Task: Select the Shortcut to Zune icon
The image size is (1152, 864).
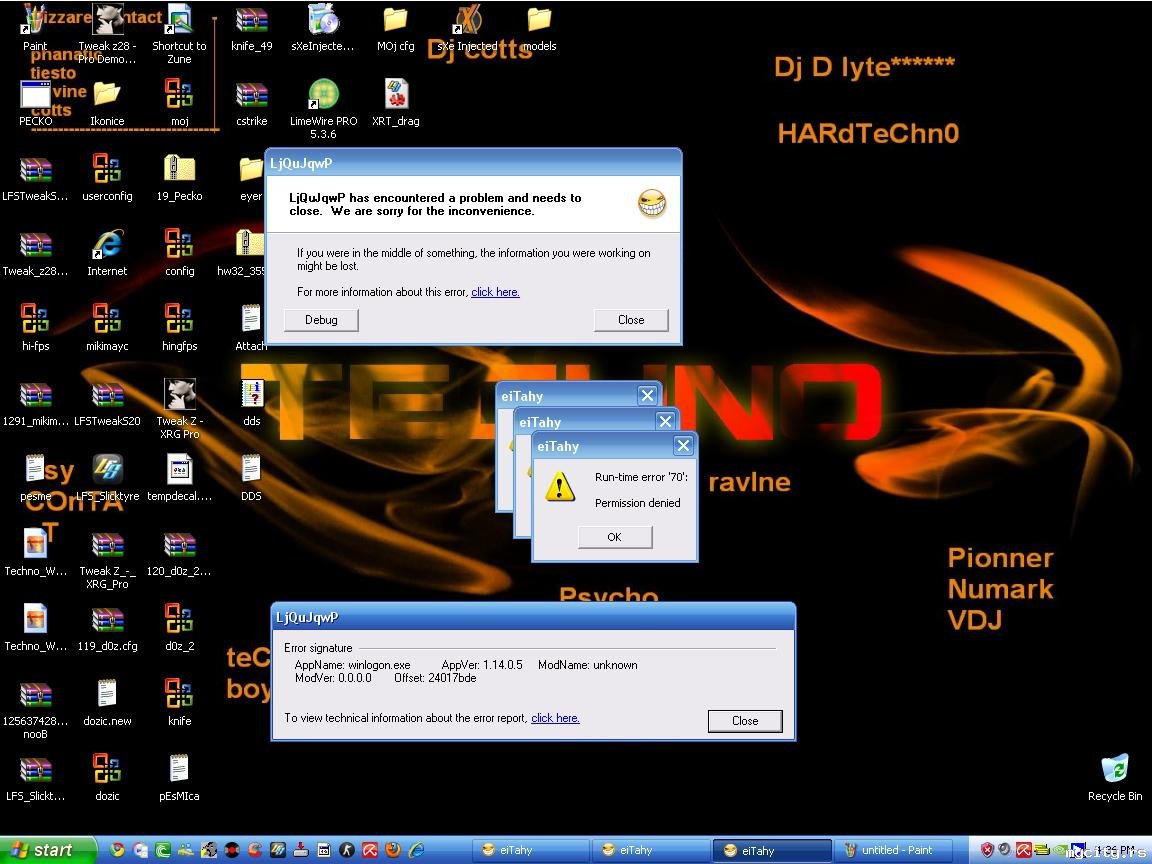Action: [179, 34]
